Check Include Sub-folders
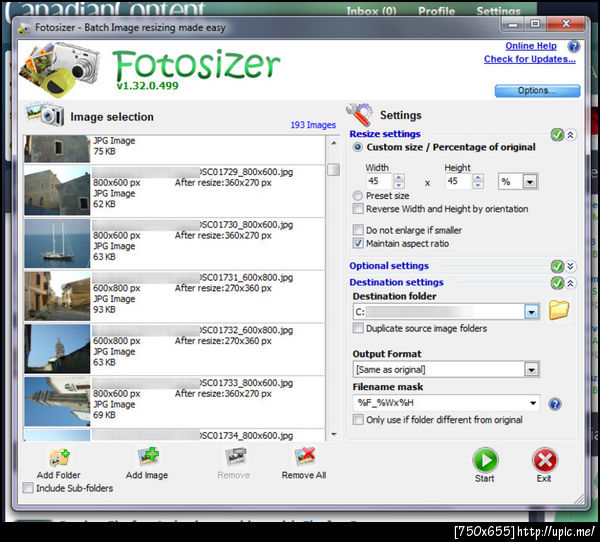This screenshot has width=600, height=542. (x=28, y=488)
